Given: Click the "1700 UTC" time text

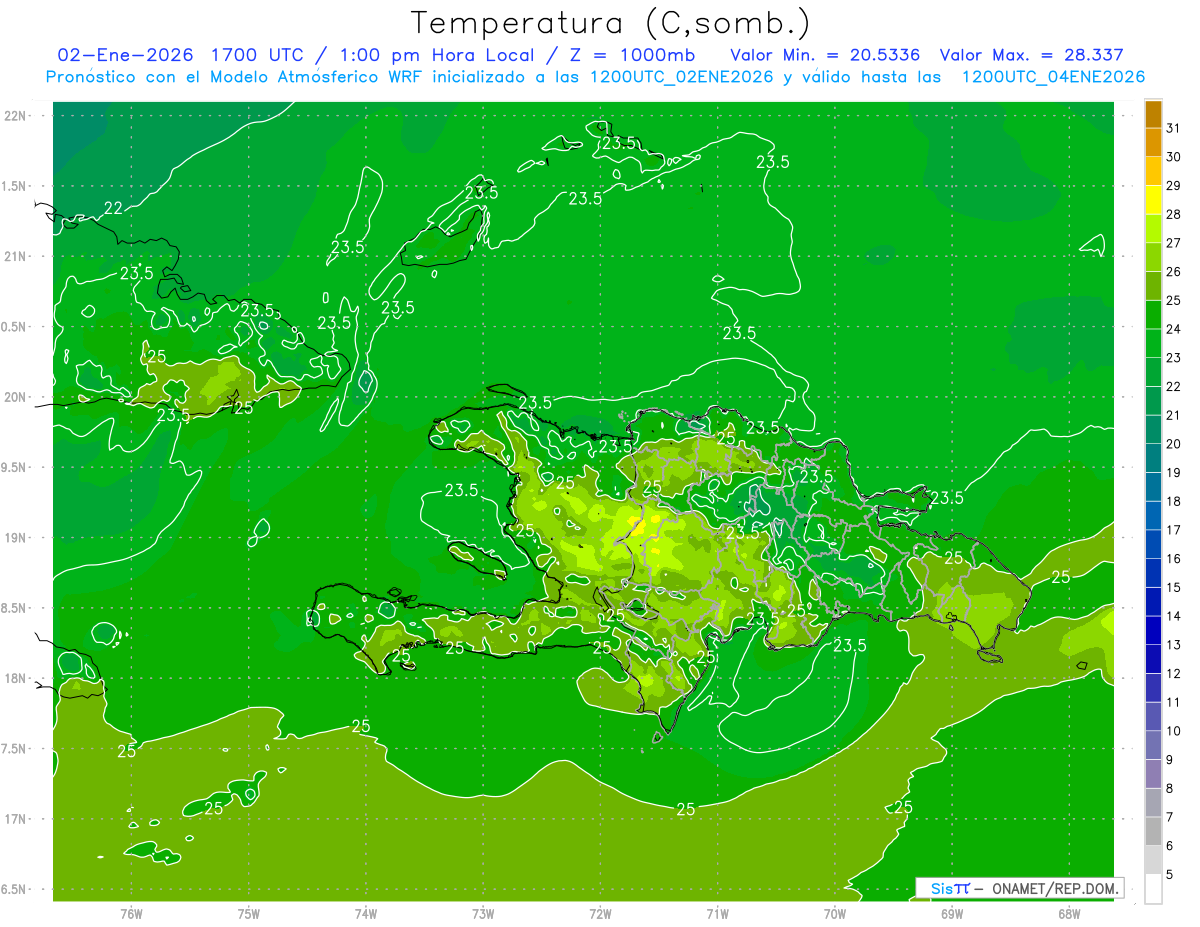Looking at the screenshot, I should [x=259, y=55].
